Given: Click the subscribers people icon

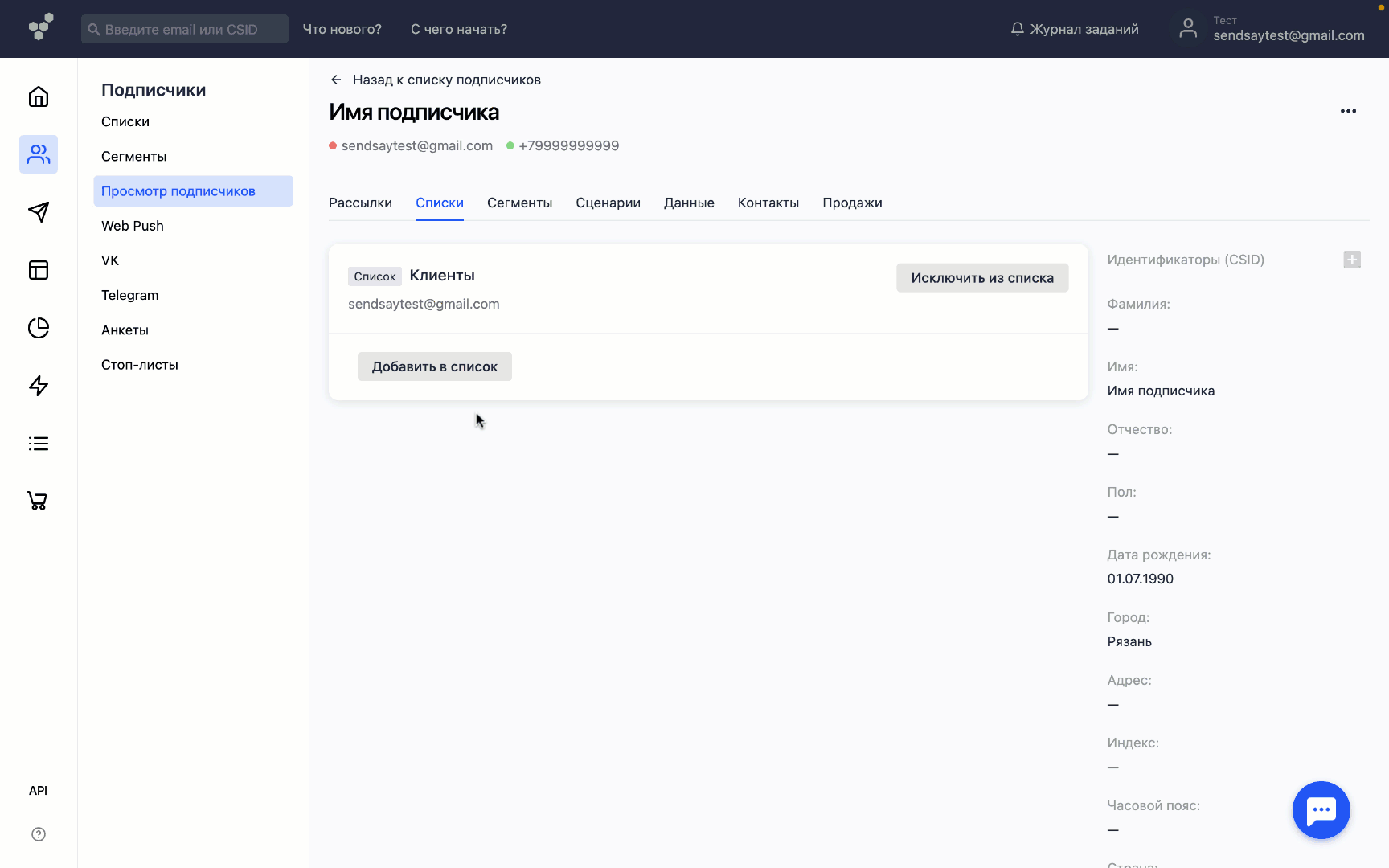Looking at the screenshot, I should 39,154.
